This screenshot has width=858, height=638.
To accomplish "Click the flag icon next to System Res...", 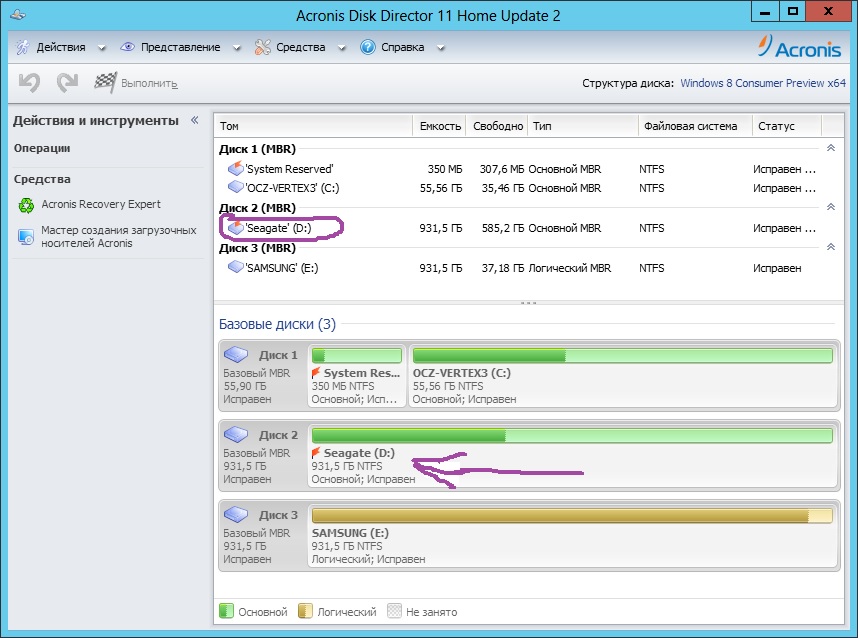I will click(316, 373).
